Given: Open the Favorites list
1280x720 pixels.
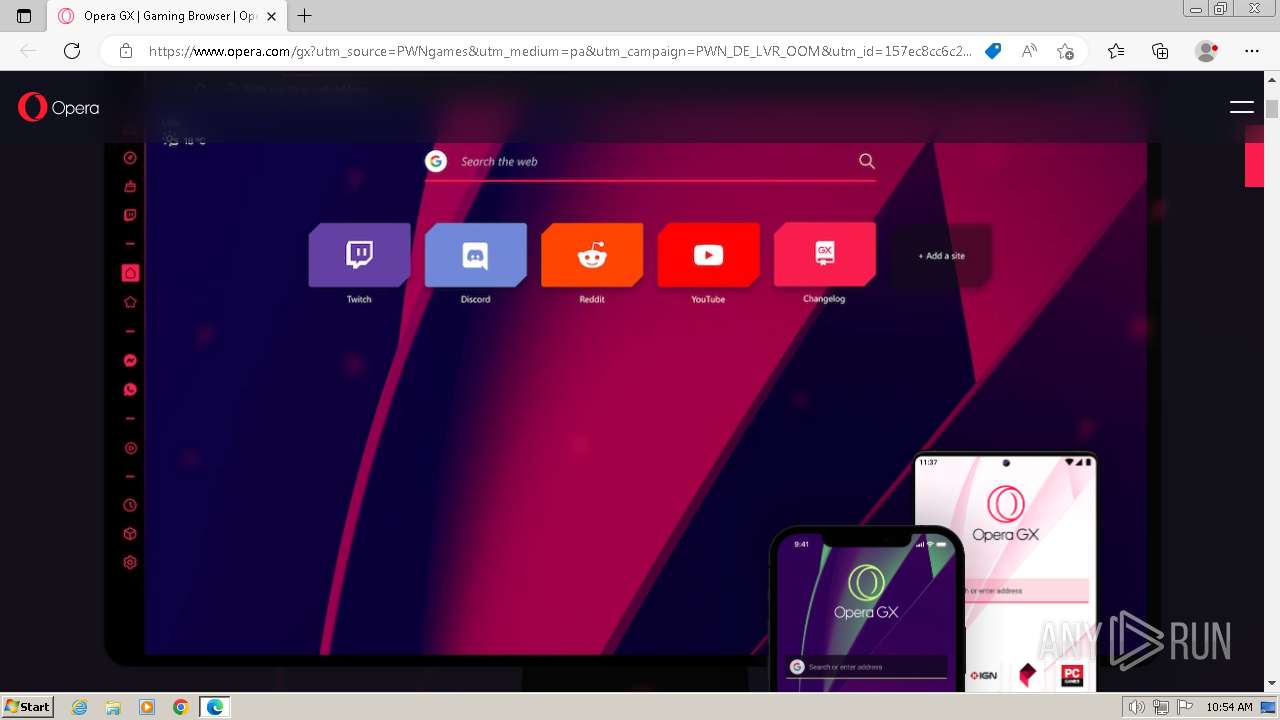Looking at the screenshot, I should (x=1116, y=51).
